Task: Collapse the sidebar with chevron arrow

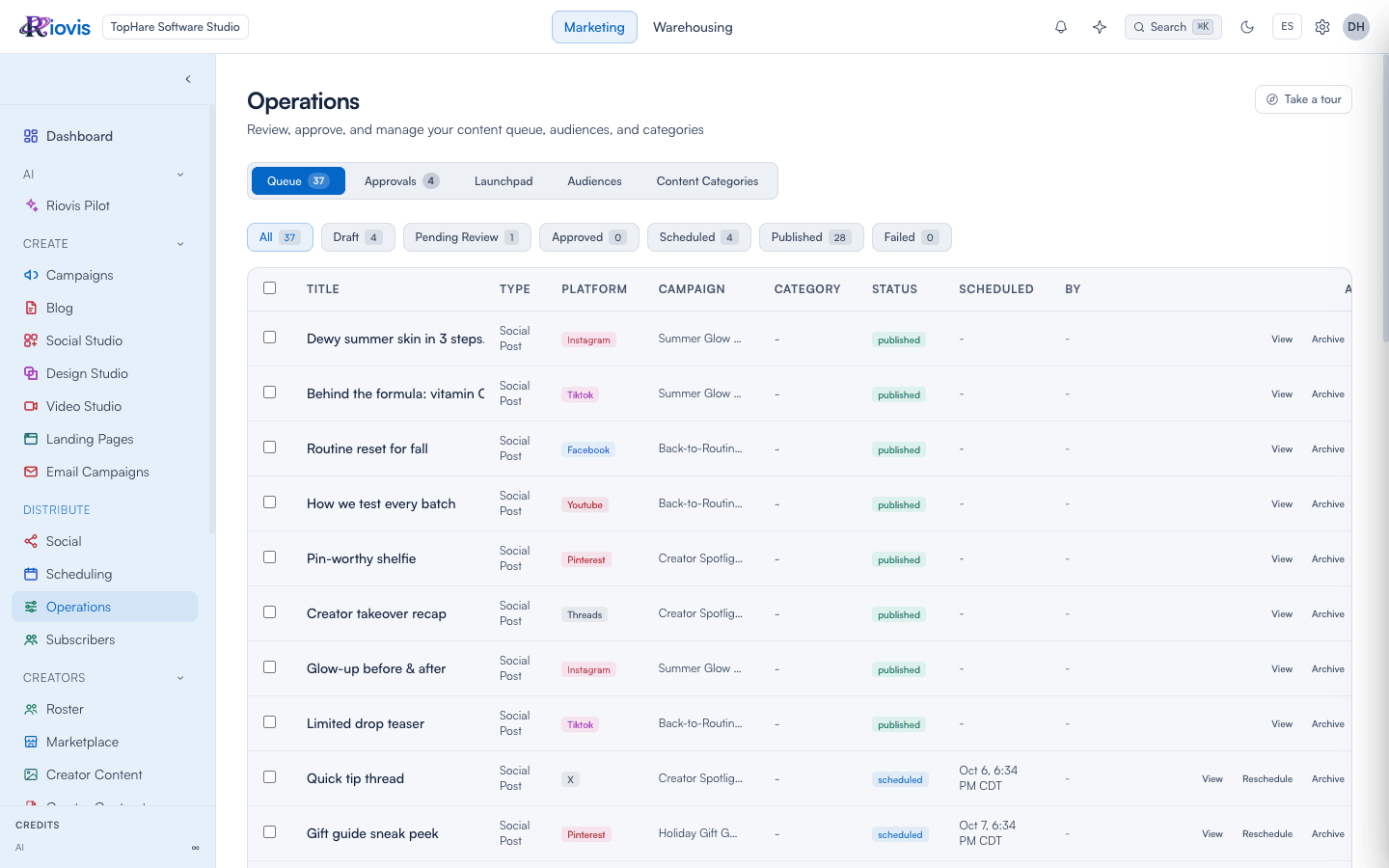Action: [x=188, y=79]
